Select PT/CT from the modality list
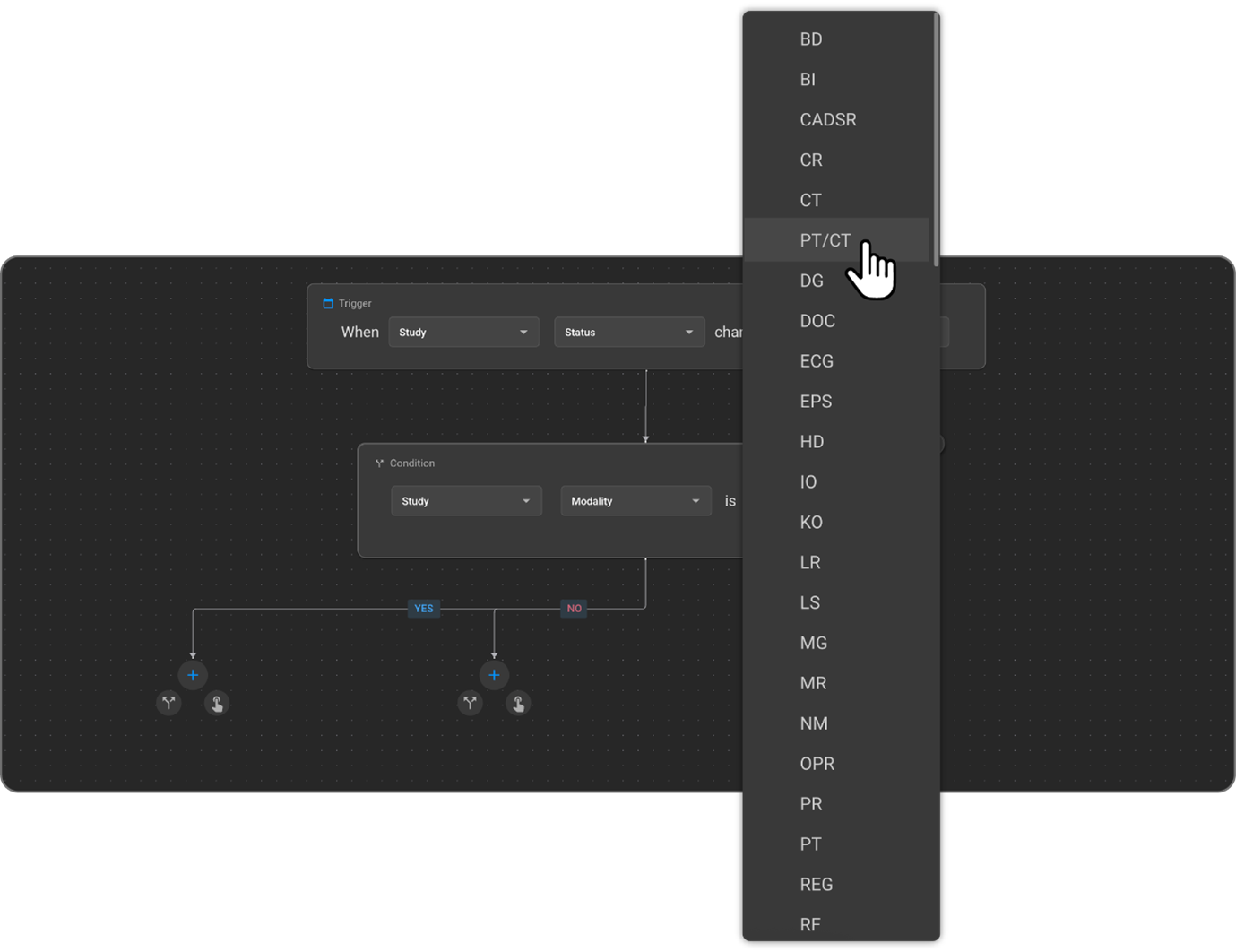 tap(825, 240)
